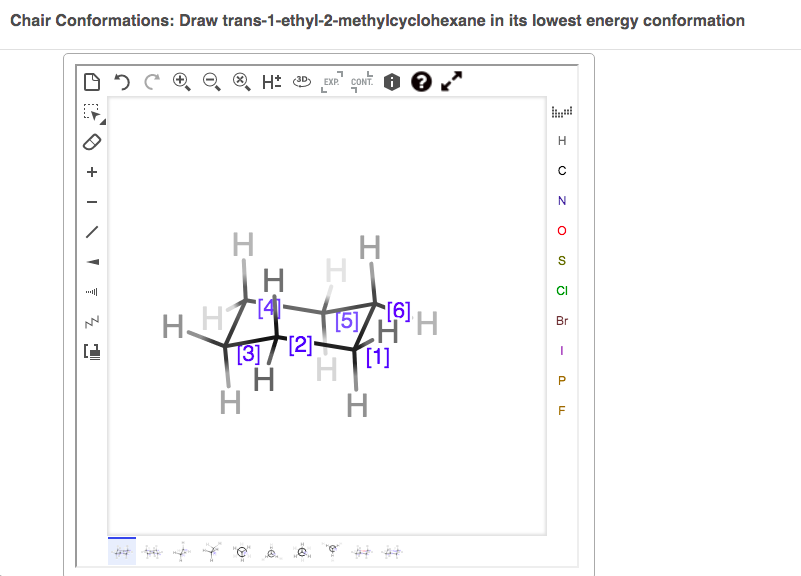Expand to fullscreen editing view
801x576 pixels.
click(x=451, y=81)
